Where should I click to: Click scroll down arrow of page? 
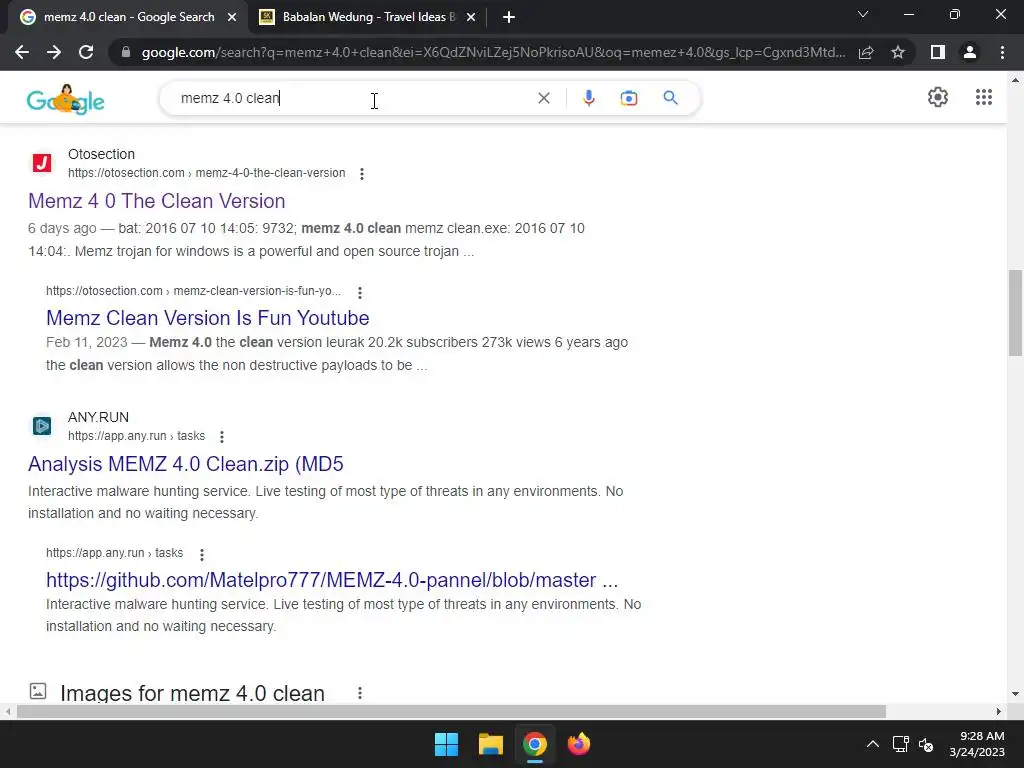coord(1015,694)
